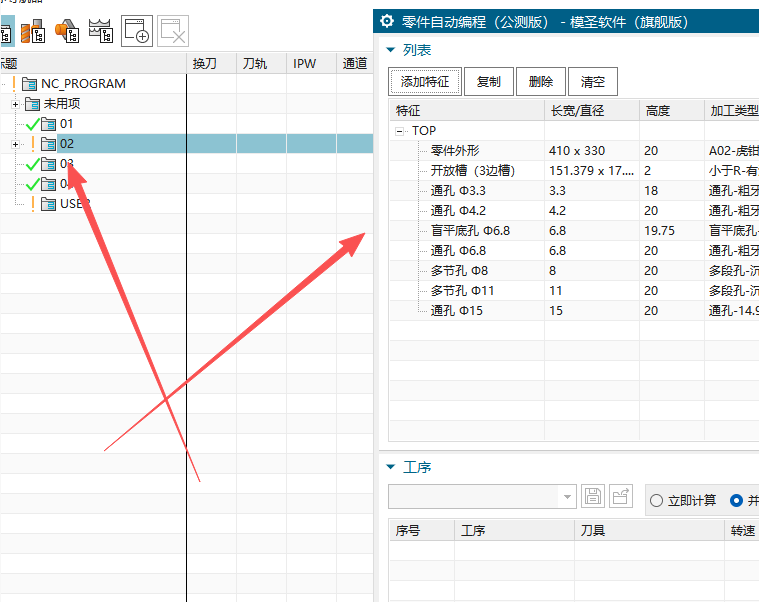Click the export folder icon in 工序

621,497
